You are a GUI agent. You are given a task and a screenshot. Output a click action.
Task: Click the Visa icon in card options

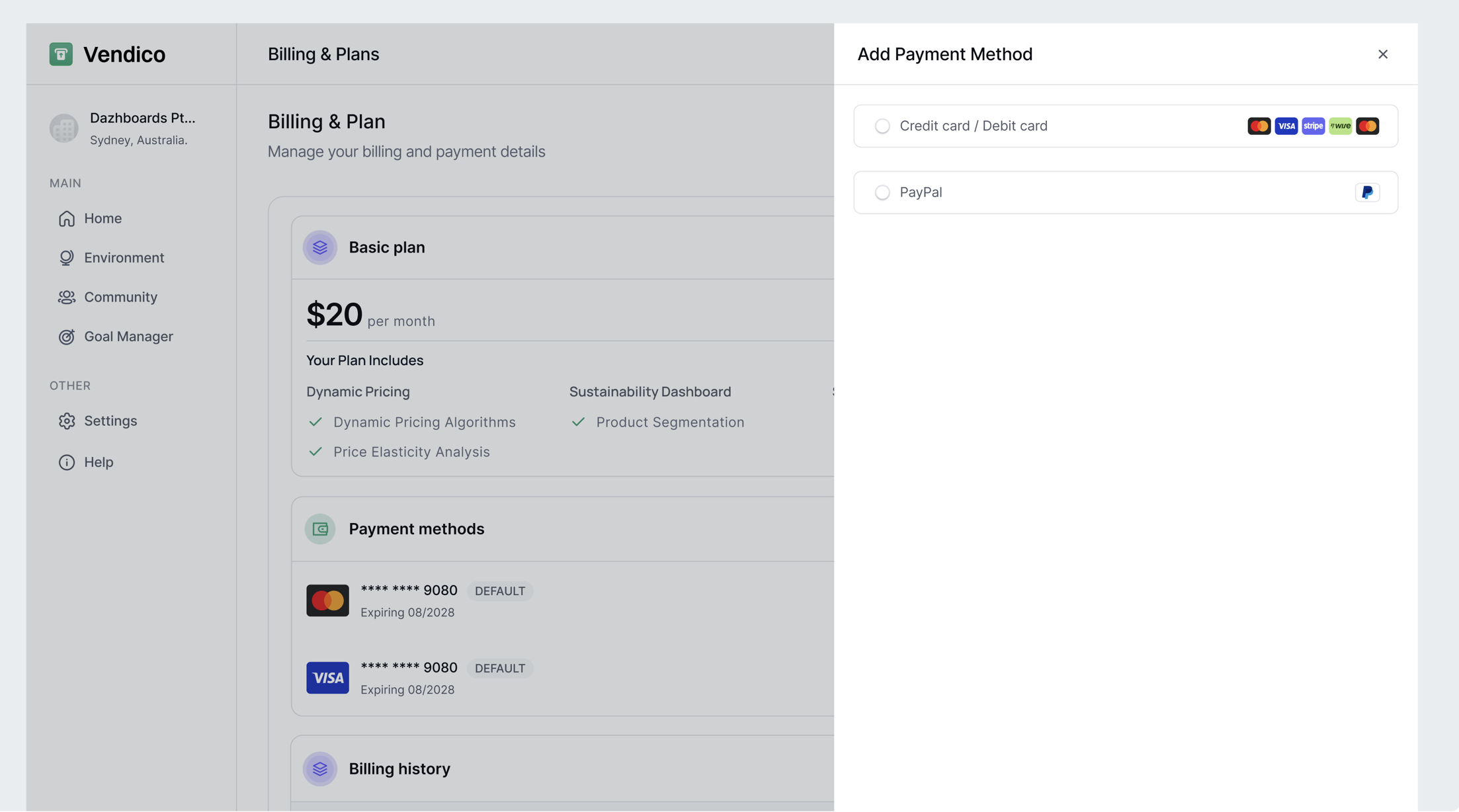click(1286, 126)
